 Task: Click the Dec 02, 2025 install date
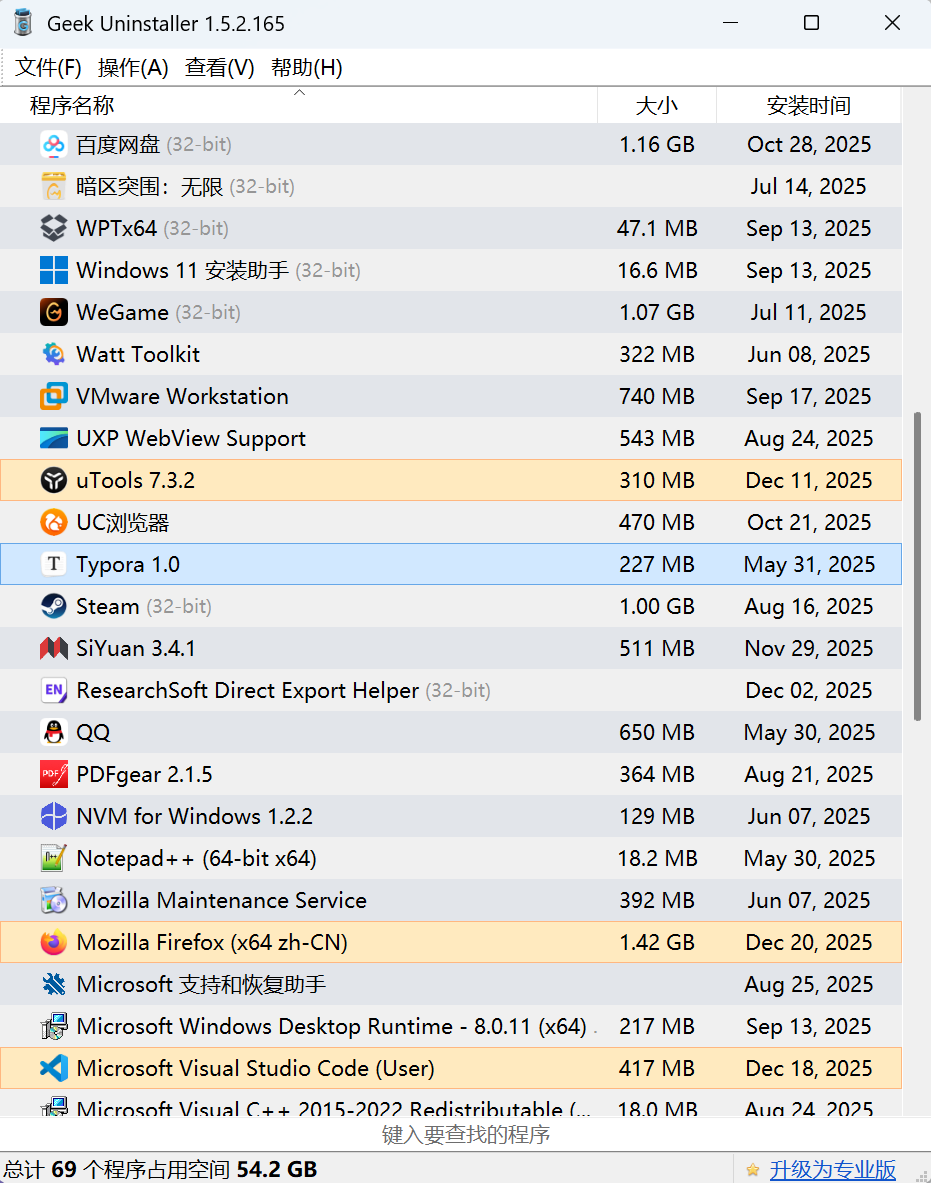pyautogui.click(x=809, y=690)
